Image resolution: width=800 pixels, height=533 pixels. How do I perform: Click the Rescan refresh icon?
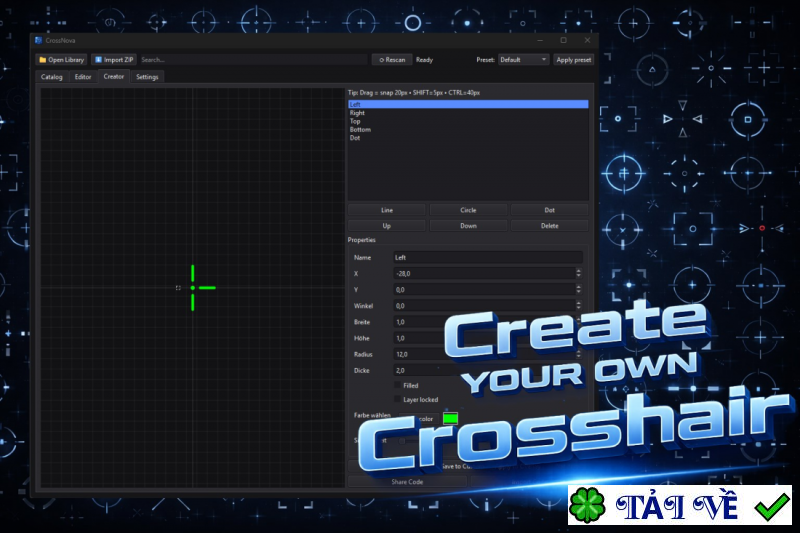coord(381,60)
